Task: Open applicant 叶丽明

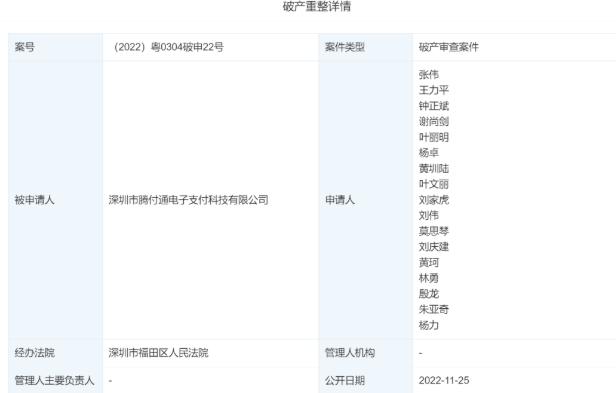Action: pyautogui.click(x=434, y=137)
